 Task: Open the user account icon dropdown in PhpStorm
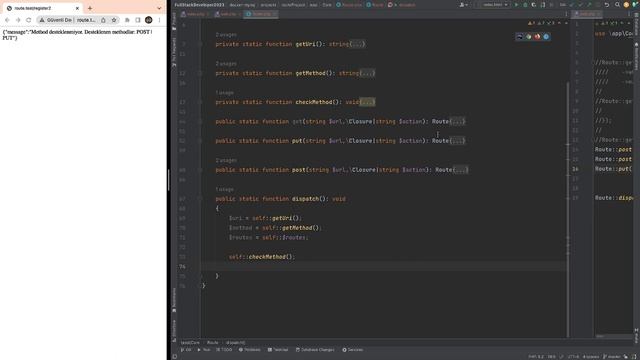pyautogui.click(x=463, y=5)
